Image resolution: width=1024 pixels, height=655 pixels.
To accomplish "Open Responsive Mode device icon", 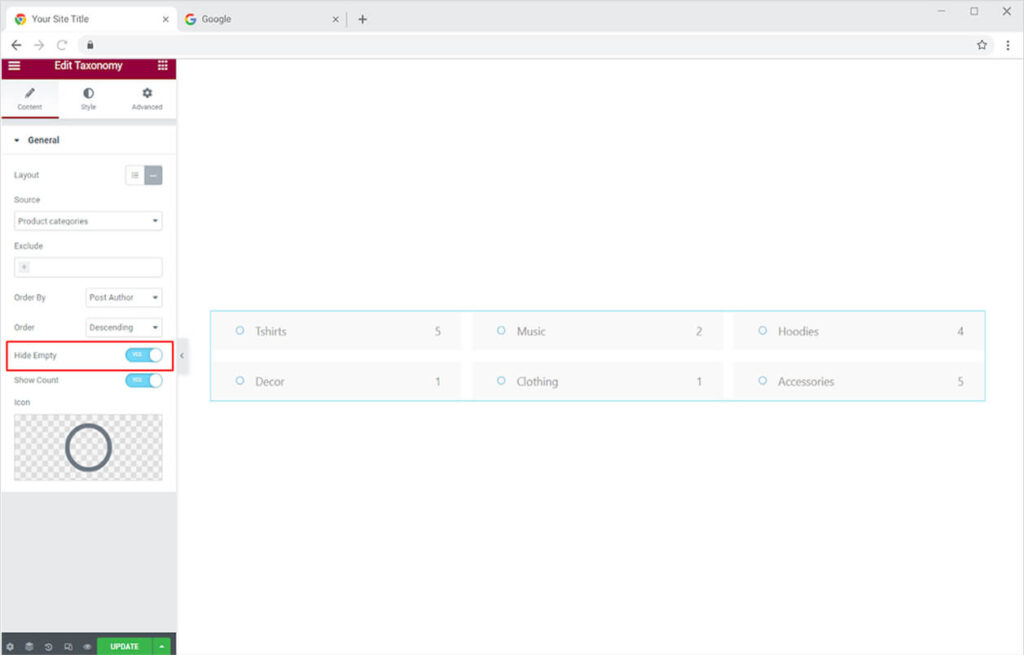I will click(68, 646).
